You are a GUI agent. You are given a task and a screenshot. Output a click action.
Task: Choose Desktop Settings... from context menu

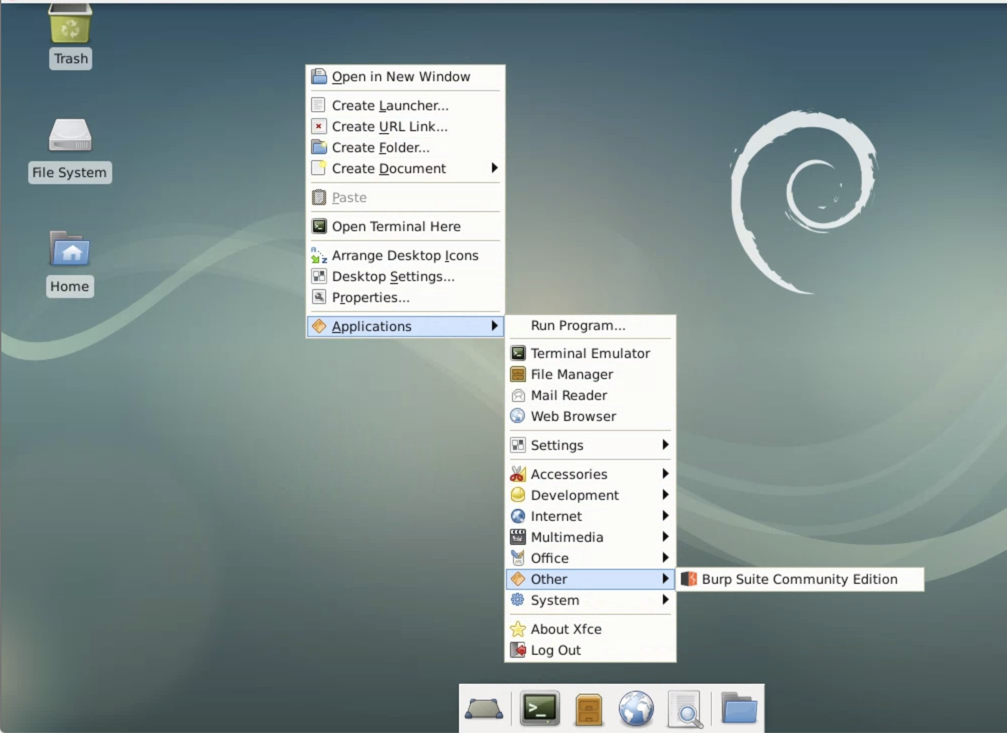coord(393,276)
